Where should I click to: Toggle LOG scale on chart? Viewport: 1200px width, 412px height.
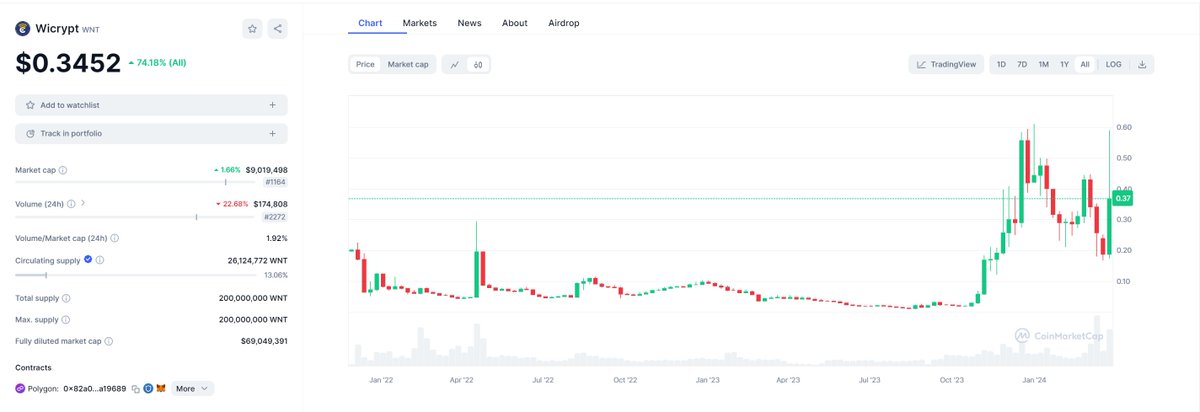[1113, 64]
